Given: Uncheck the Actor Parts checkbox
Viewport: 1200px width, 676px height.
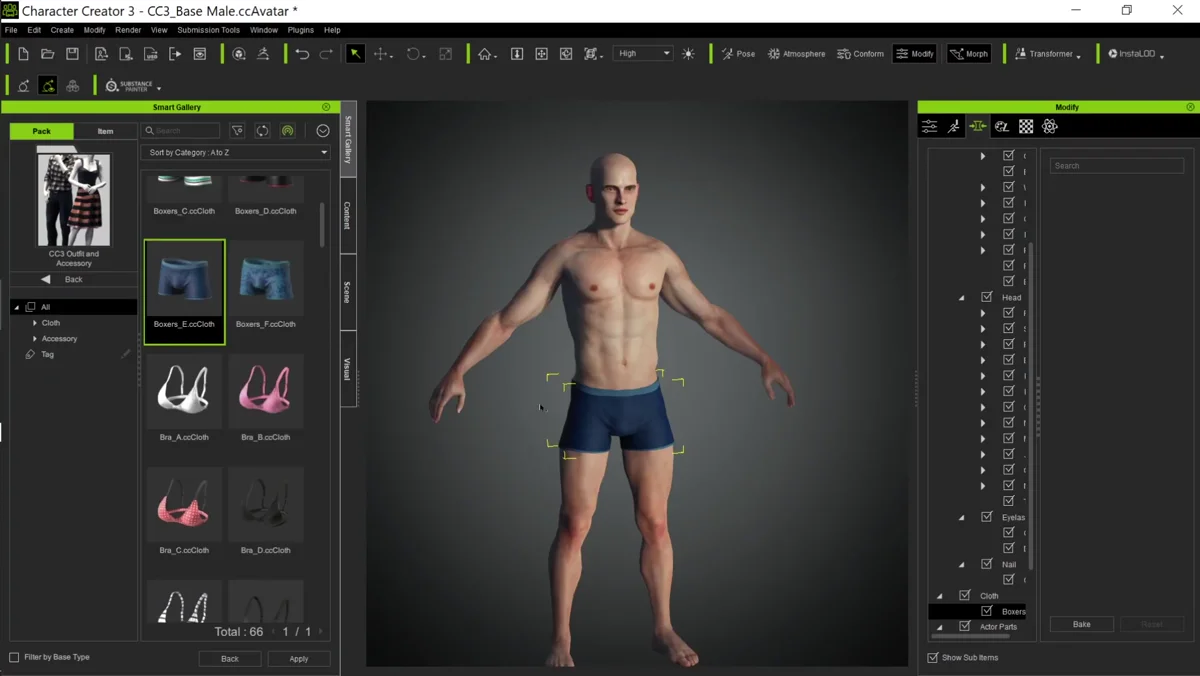Looking at the screenshot, I should pyautogui.click(x=965, y=626).
